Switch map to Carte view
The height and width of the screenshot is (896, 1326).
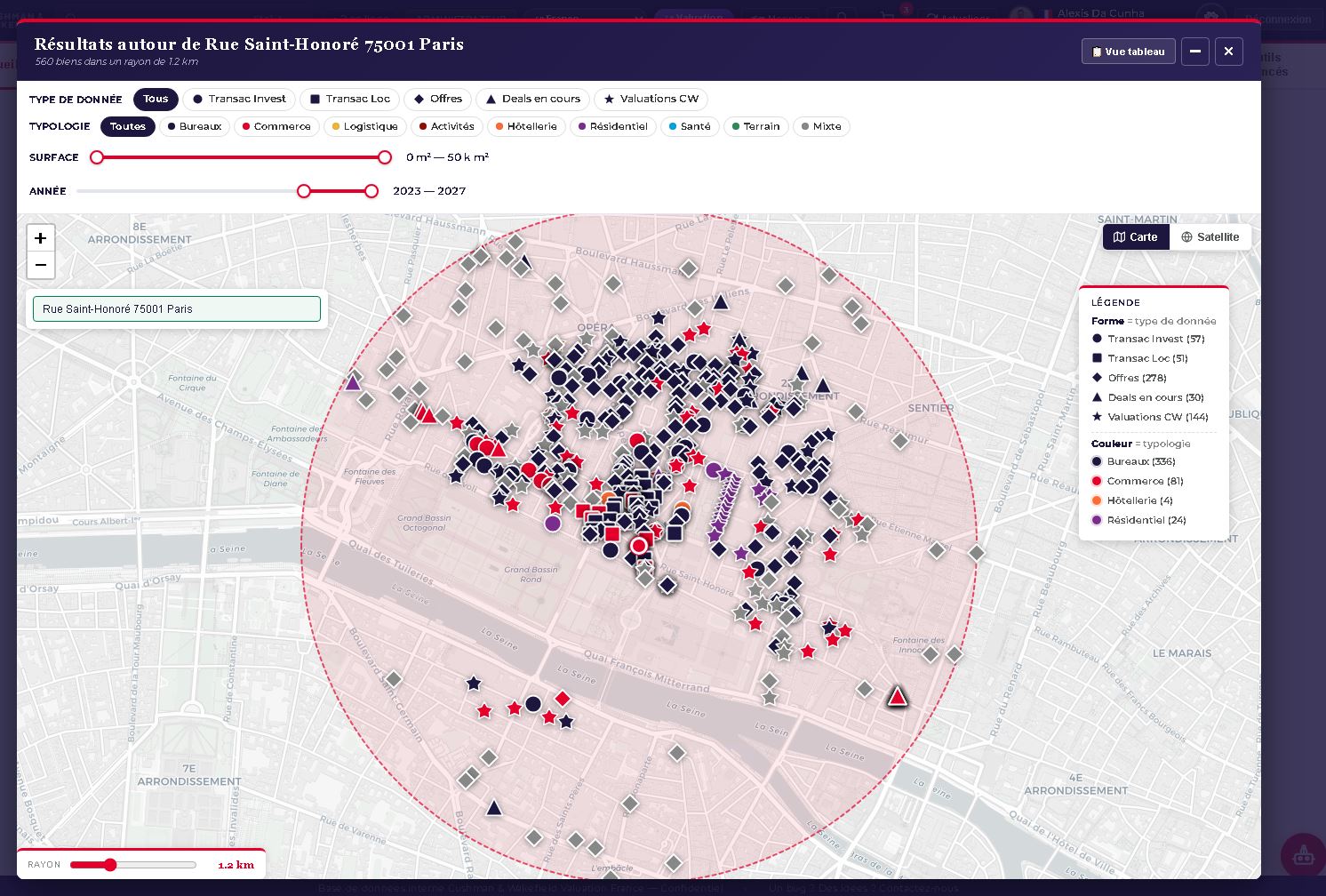(x=1136, y=237)
